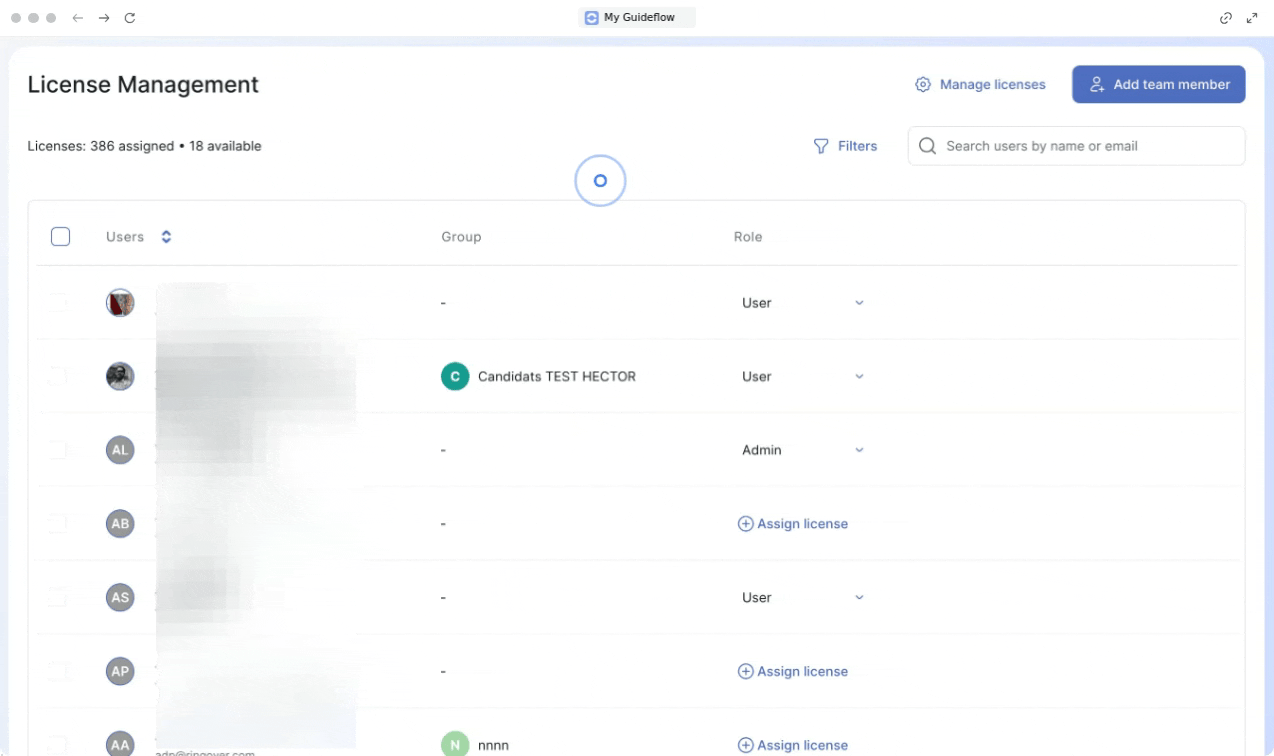Screen dimensions: 1274x756
Task: Click the green Candidats TEST HECTOR badge
Action: [455, 377]
